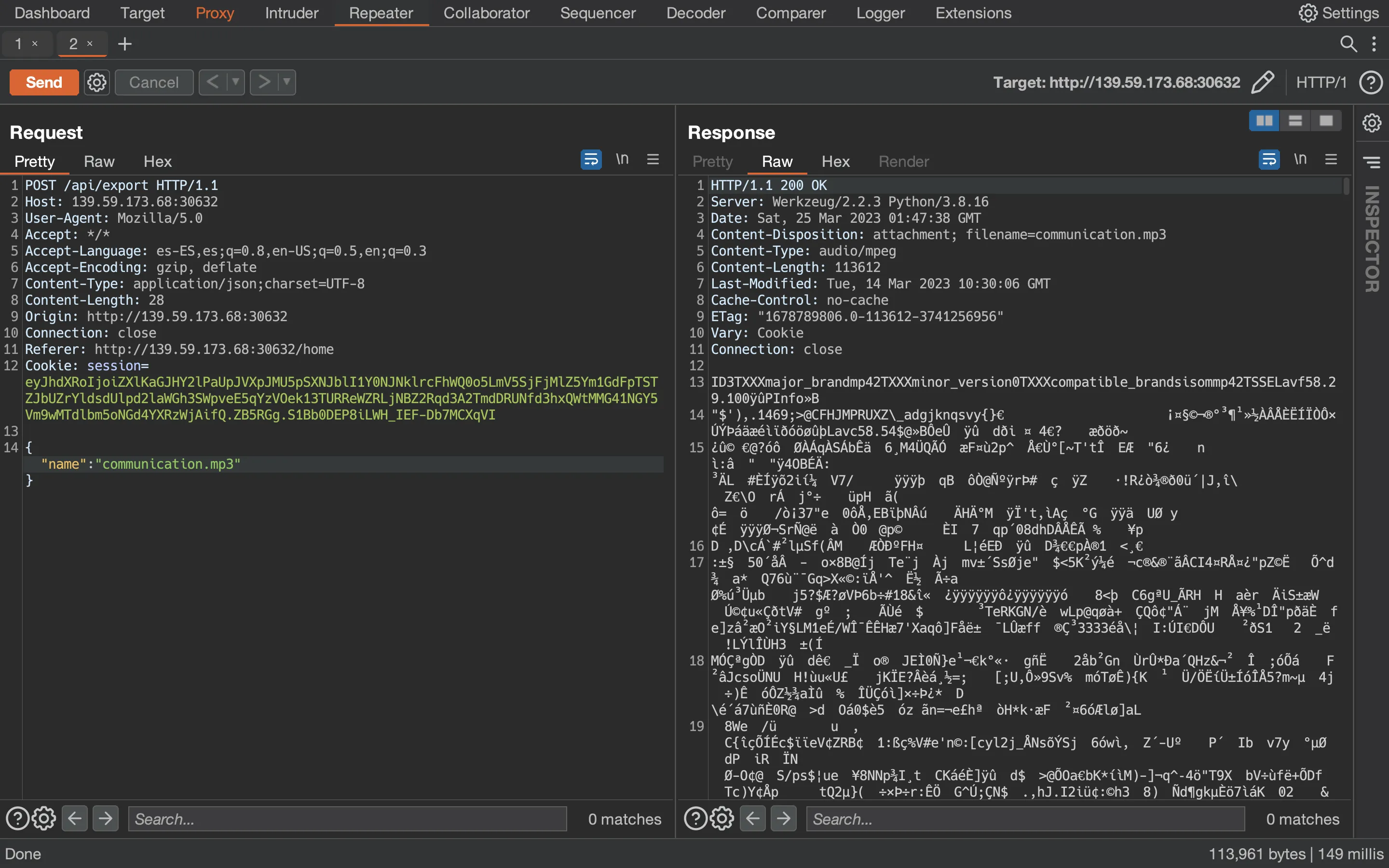1389x868 pixels.
Task: Open the Extensions tab
Action: (973, 13)
